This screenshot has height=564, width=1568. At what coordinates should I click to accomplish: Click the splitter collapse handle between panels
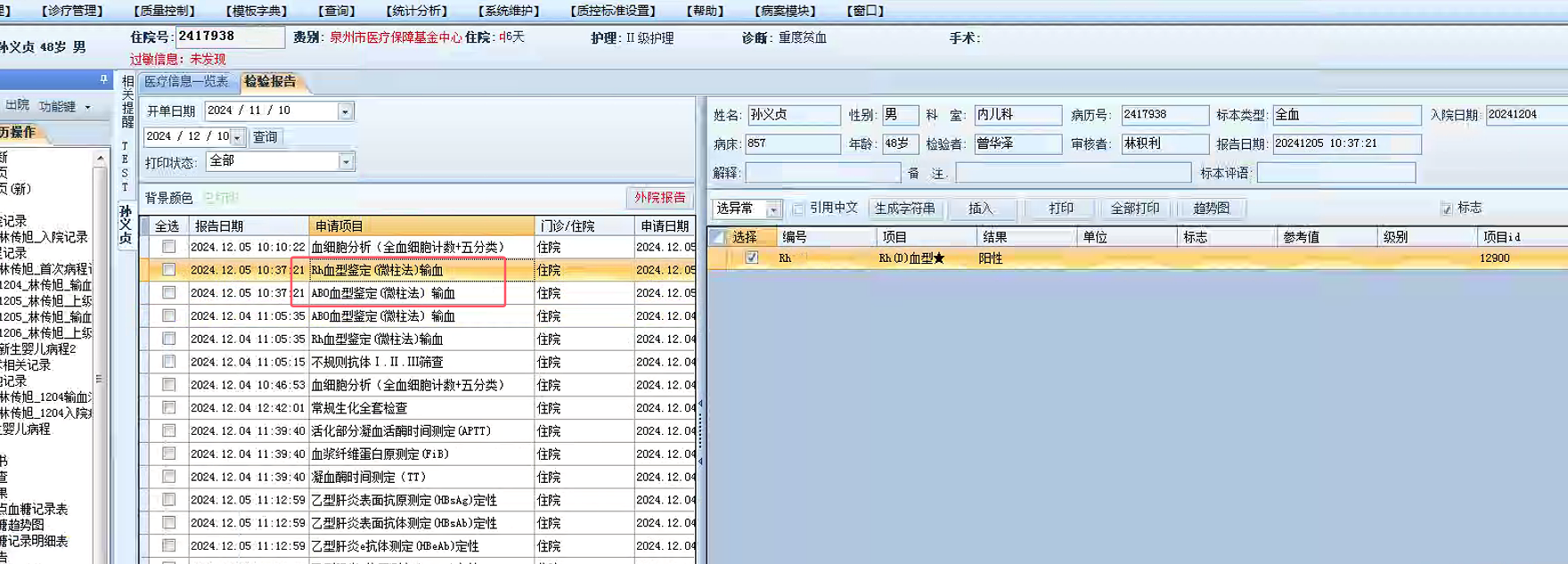pyautogui.click(x=700, y=433)
